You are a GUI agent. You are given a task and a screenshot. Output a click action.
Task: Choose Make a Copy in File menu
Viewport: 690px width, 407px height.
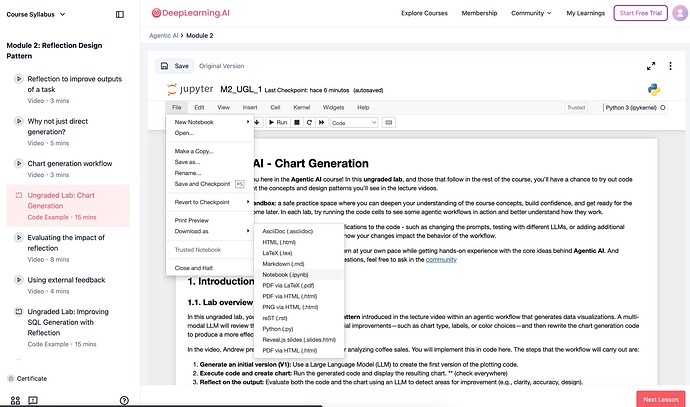[210, 151]
